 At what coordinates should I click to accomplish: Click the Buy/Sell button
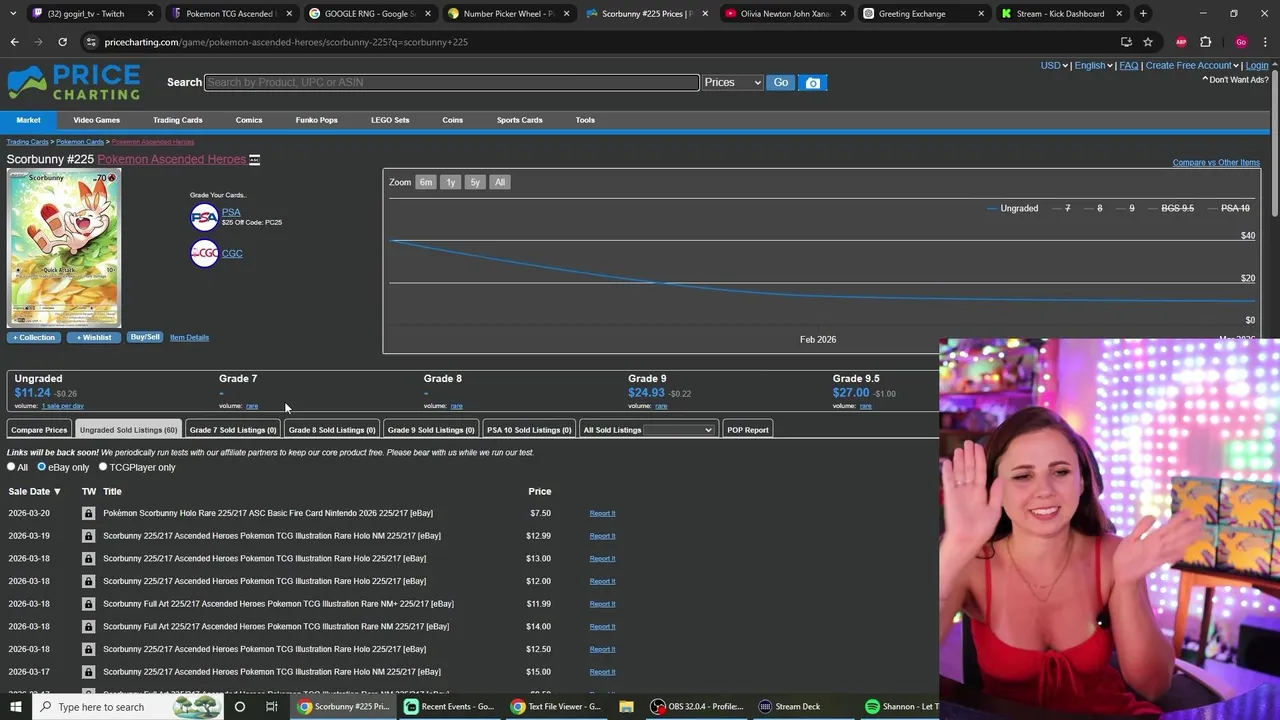click(x=145, y=337)
